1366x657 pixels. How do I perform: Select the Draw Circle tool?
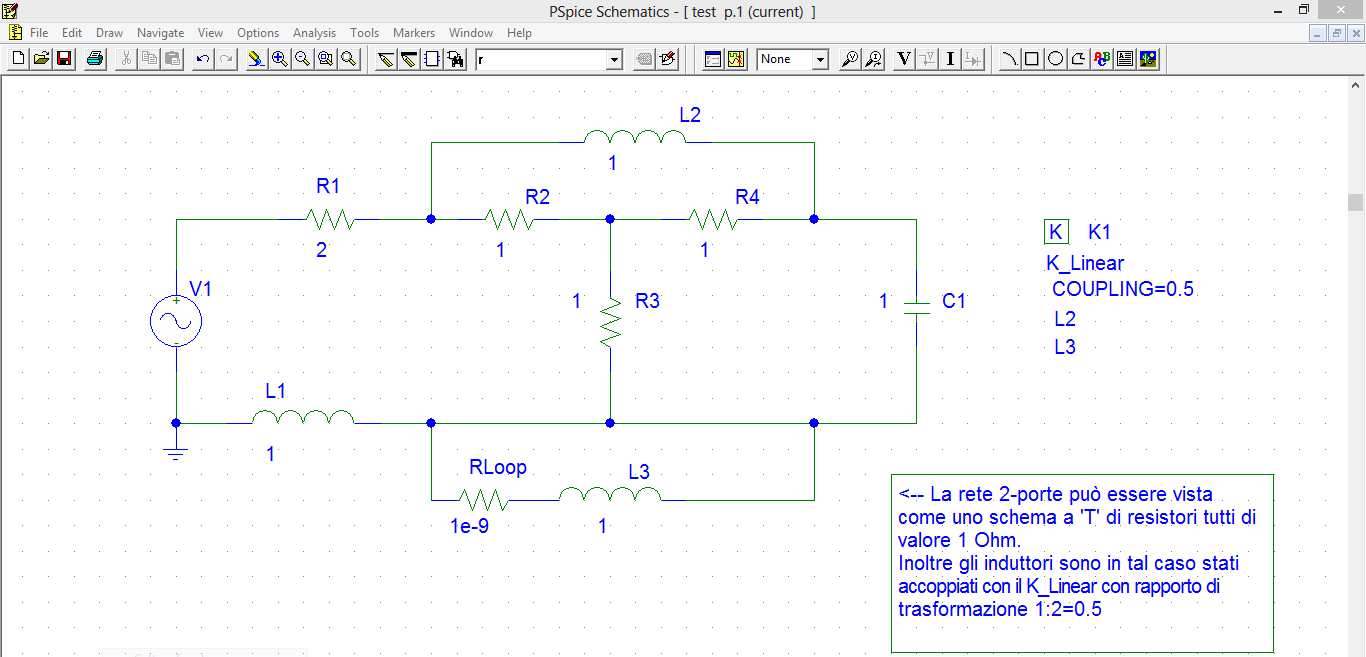pyautogui.click(x=1055, y=59)
